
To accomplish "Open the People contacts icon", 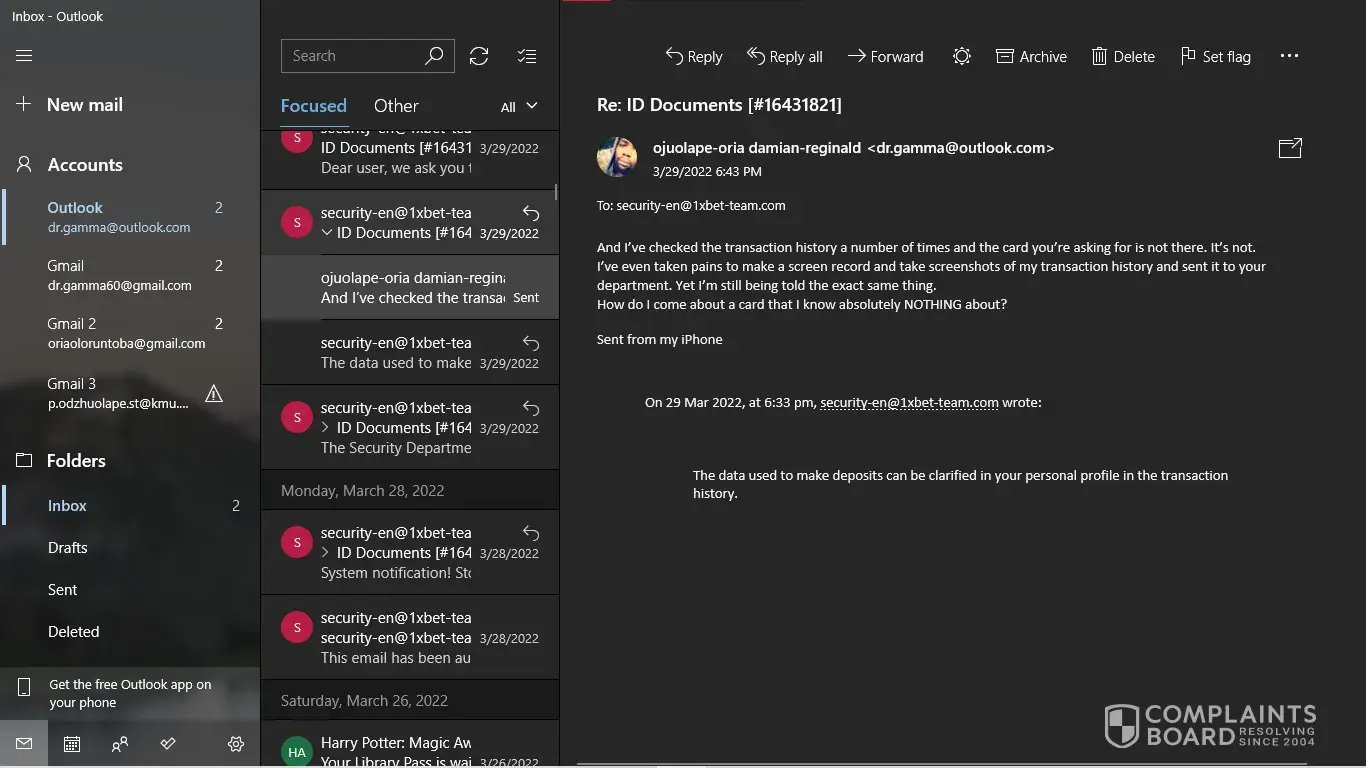I will 120,744.
